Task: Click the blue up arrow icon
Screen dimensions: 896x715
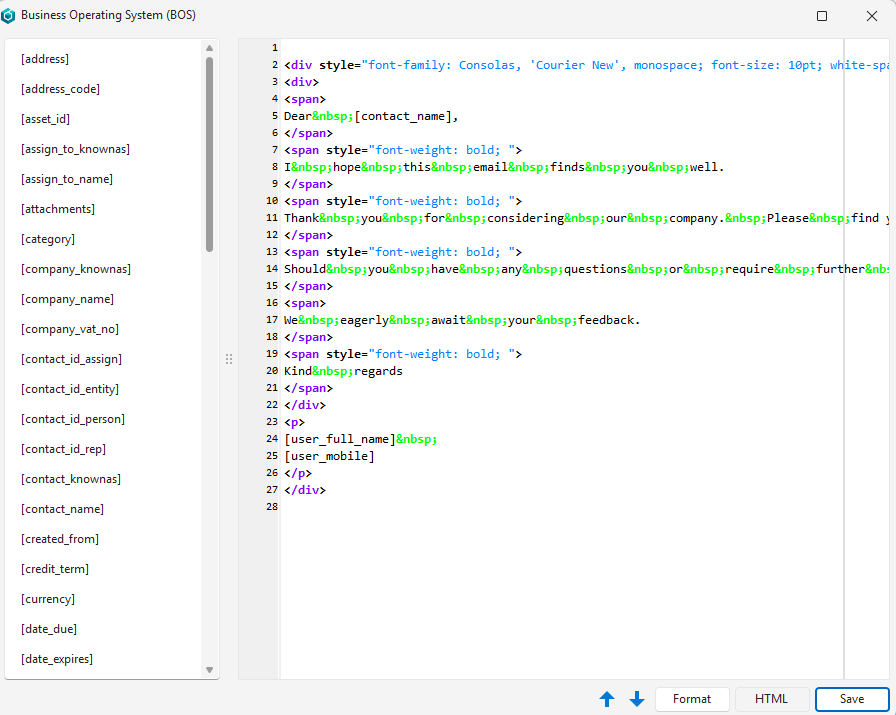Action: click(x=607, y=699)
